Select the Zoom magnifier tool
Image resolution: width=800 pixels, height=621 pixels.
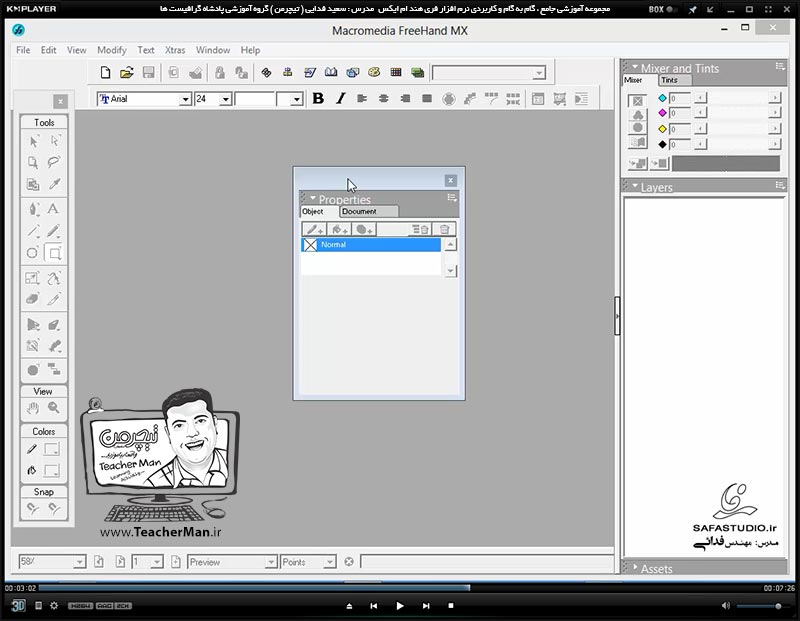tap(54, 408)
